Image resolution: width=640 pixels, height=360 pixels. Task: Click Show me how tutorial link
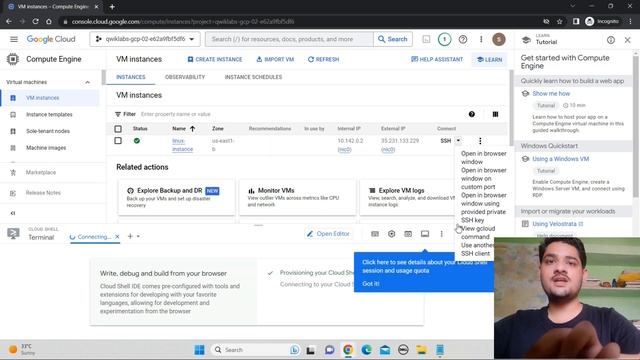(x=551, y=93)
